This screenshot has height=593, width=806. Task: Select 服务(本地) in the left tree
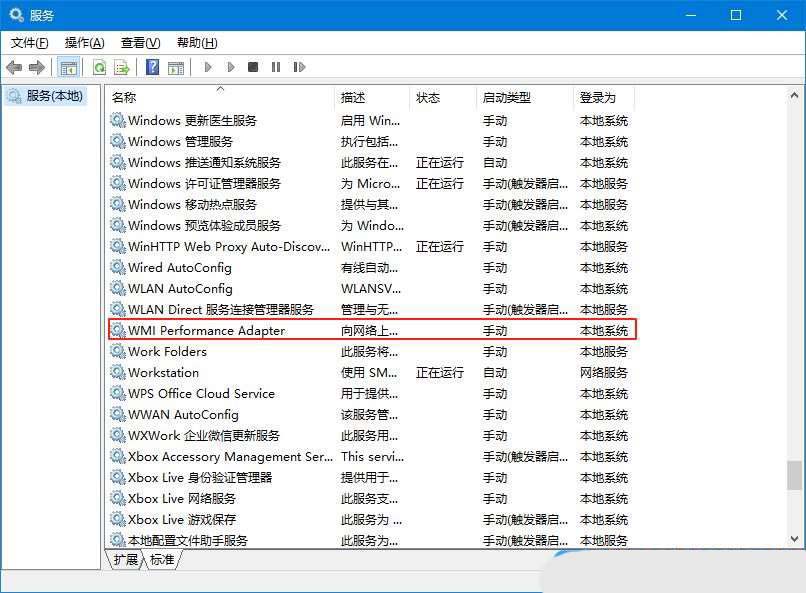coord(55,96)
